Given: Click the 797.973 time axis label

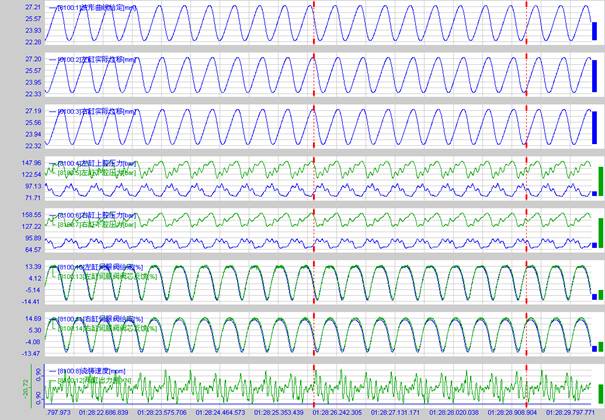Looking at the screenshot, I should pyautogui.click(x=59, y=412).
